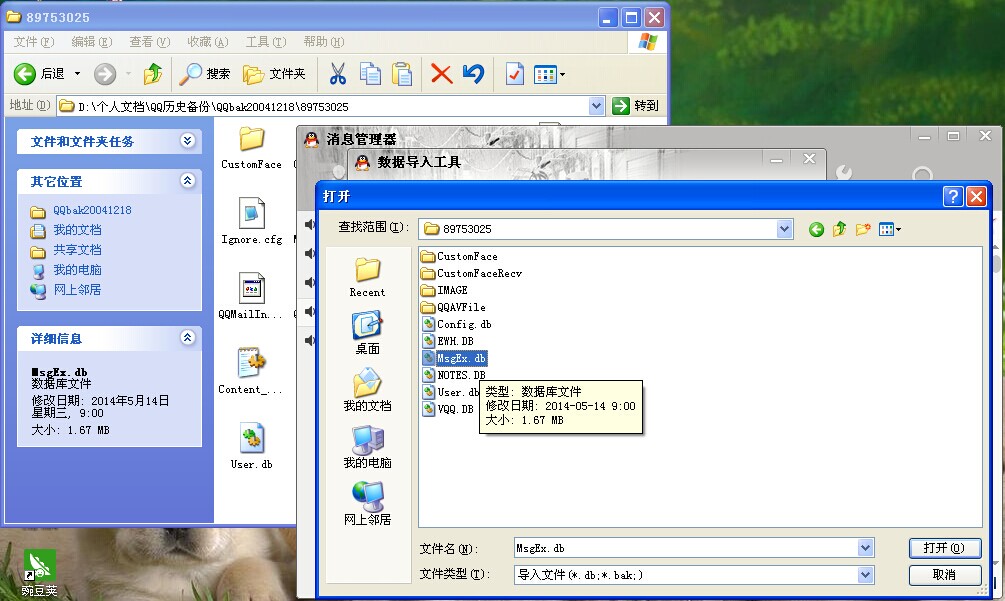This screenshot has height=601, width=1005.
Task: Click the 打开 button in dialog
Action: (945, 548)
